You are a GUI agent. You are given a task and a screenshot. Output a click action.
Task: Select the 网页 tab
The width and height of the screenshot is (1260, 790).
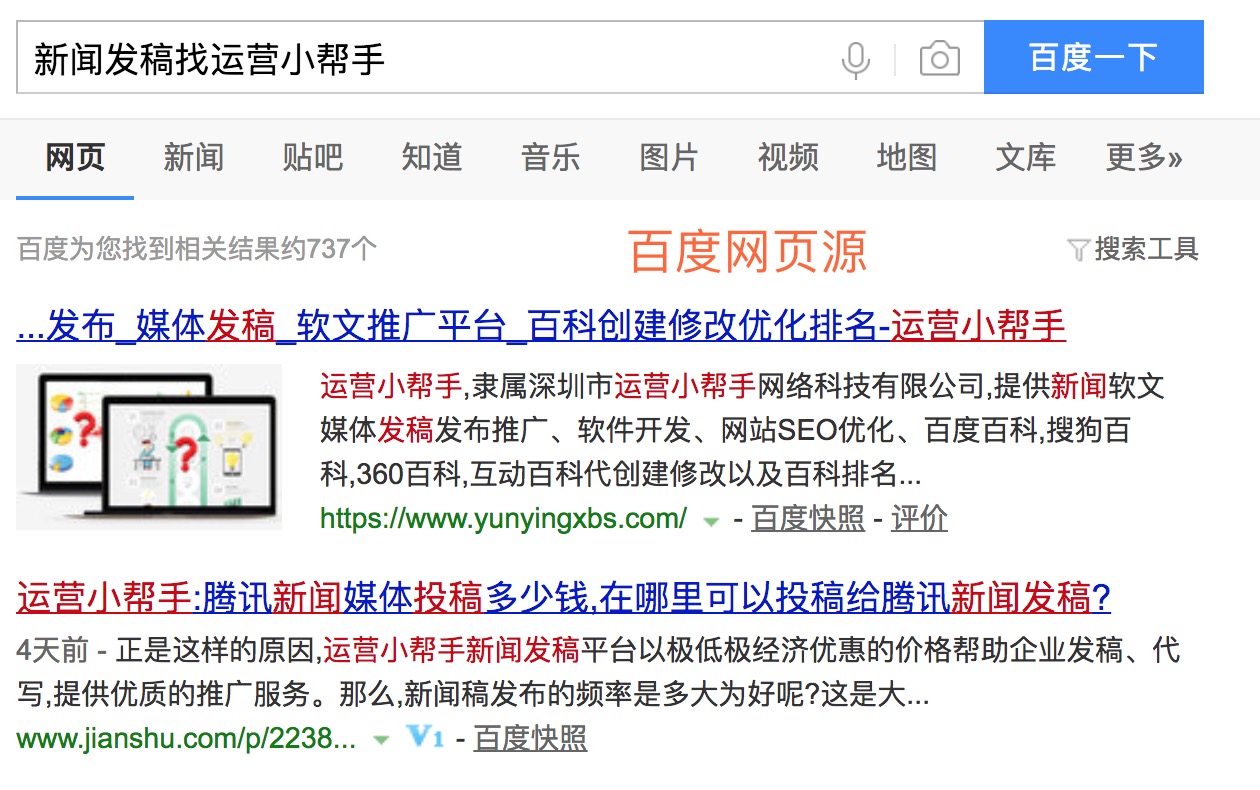point(75,157)
